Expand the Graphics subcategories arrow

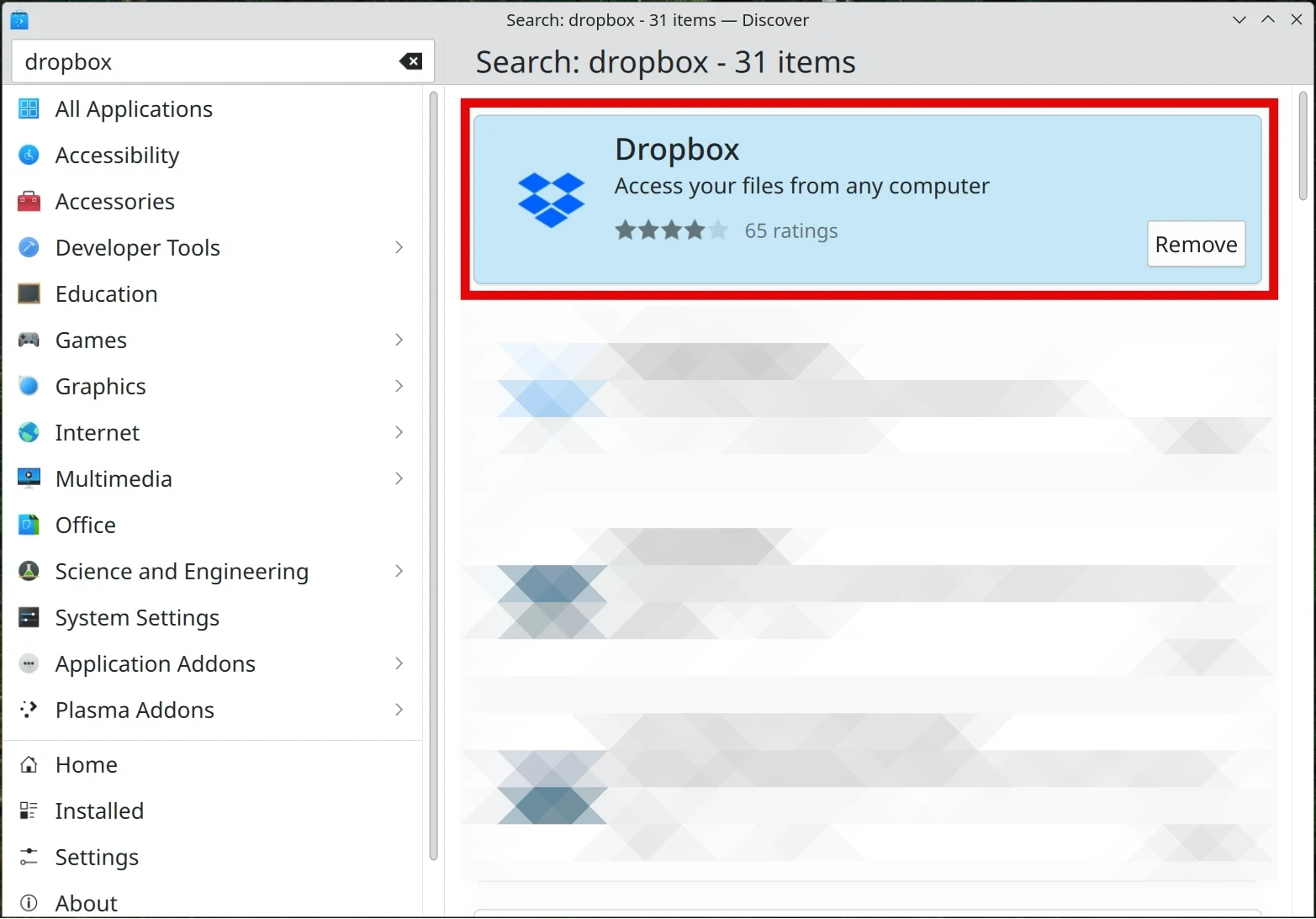399,386
